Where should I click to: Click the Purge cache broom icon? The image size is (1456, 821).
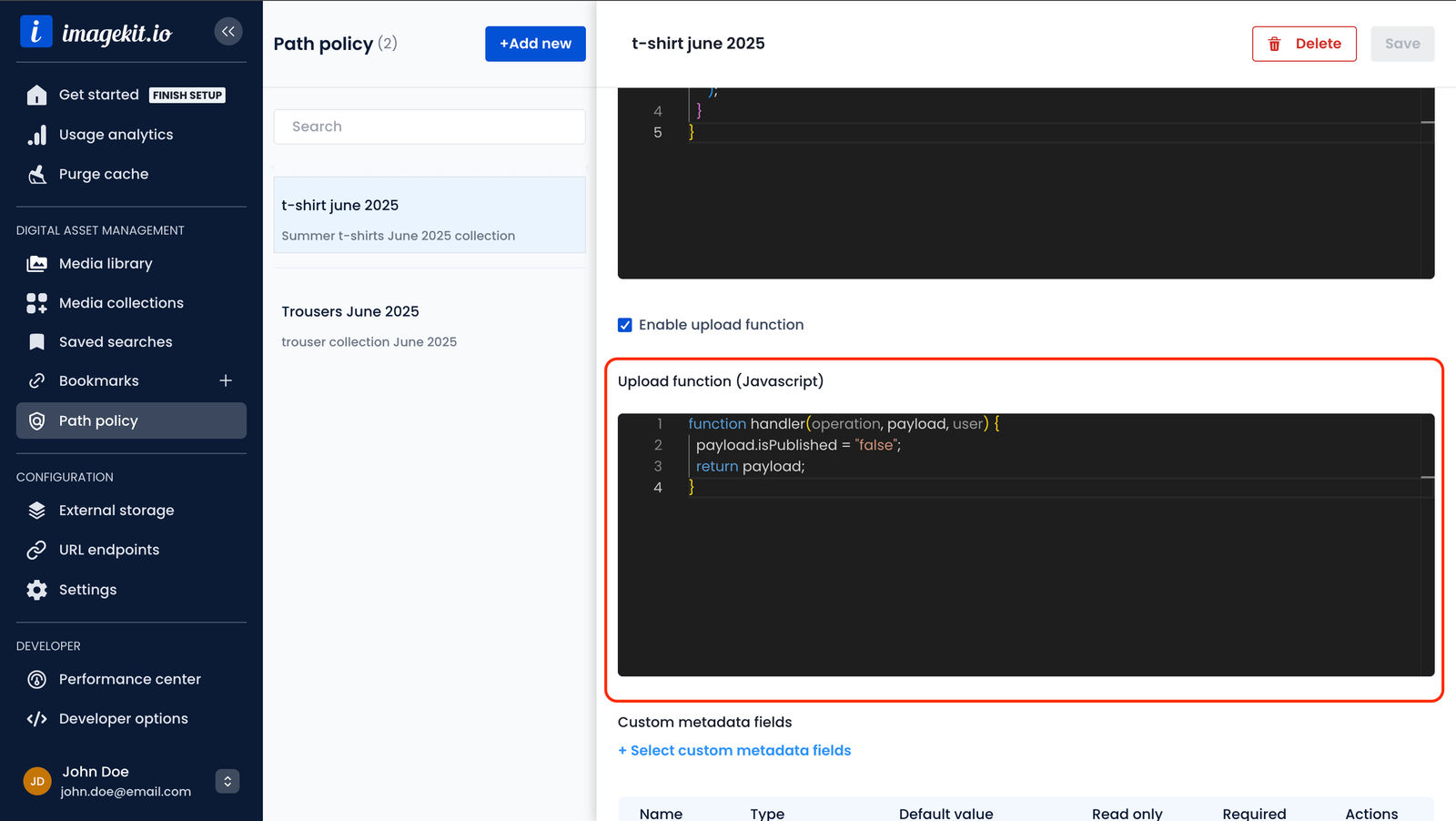(36, 174)
